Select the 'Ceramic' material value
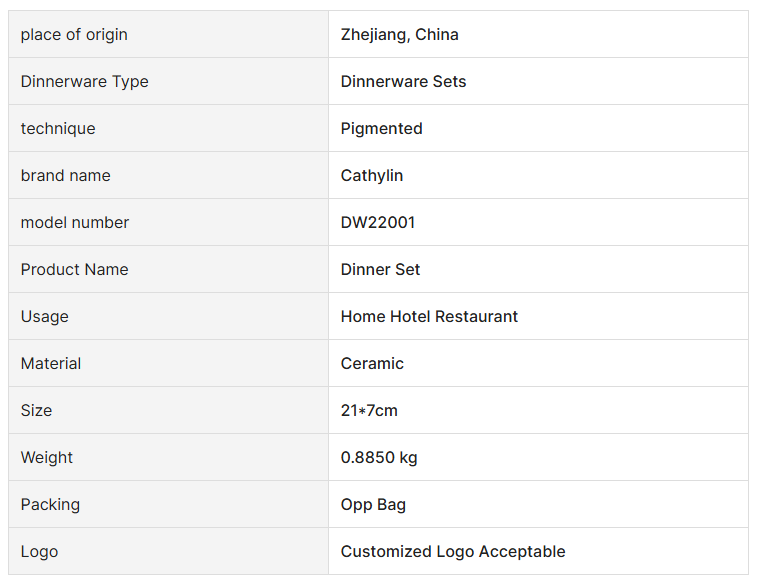The image size is (759, 583). point(372,364)
